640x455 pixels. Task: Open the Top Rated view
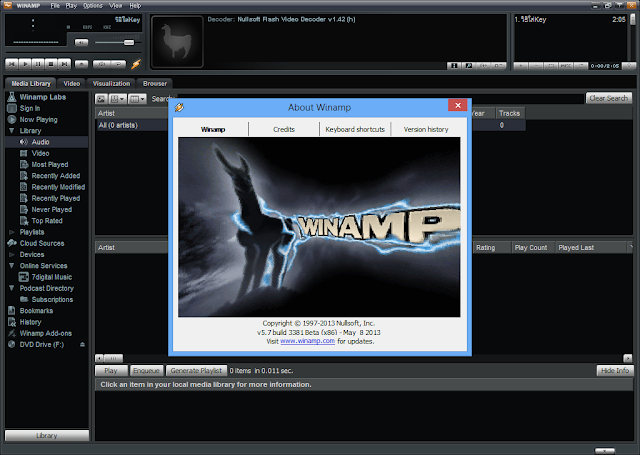[47, 221]
